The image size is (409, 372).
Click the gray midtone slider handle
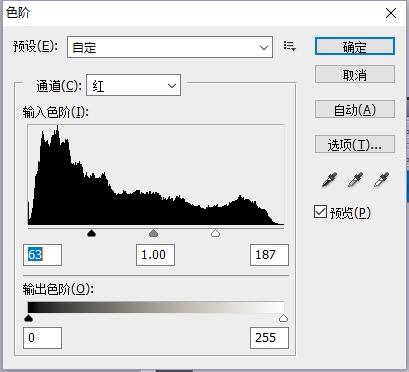(x=153, y=233)
